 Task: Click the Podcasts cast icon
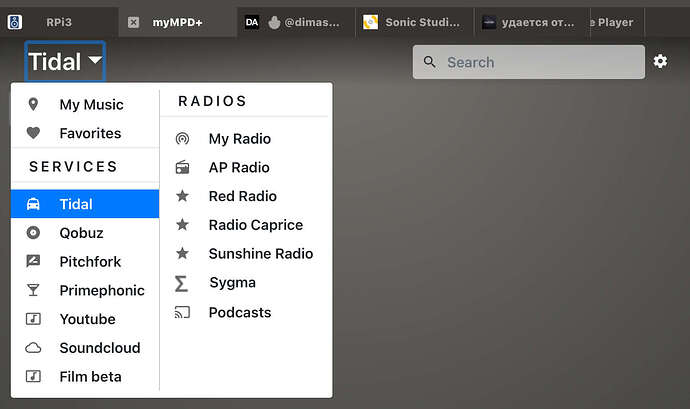pyautogui.click(x=182, y=312)
